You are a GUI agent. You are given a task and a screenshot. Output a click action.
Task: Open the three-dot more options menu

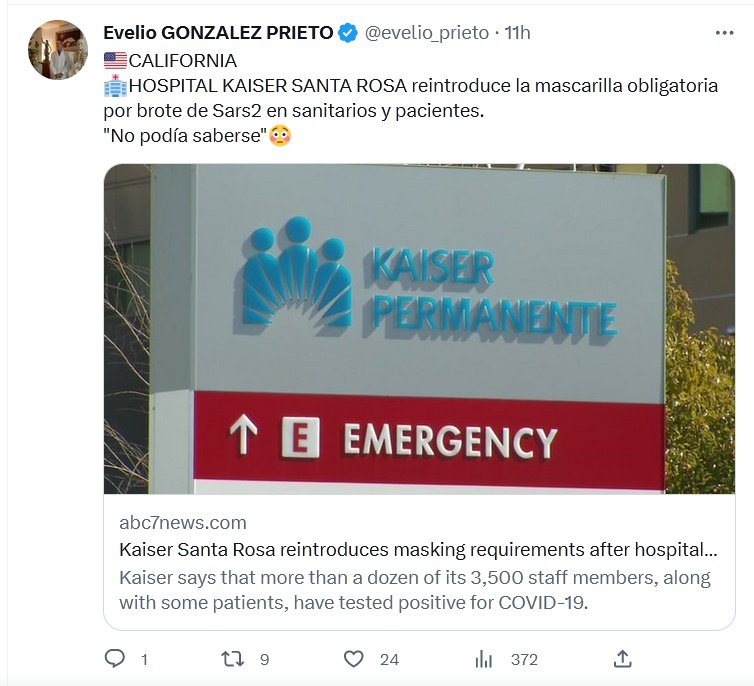pyautogui.click(x=724, y=33)
